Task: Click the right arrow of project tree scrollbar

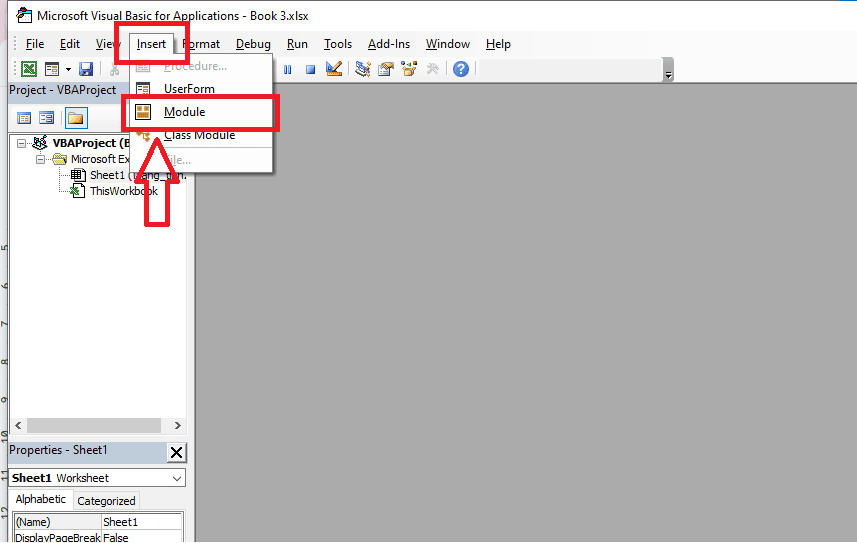Action: click(178, 425)
